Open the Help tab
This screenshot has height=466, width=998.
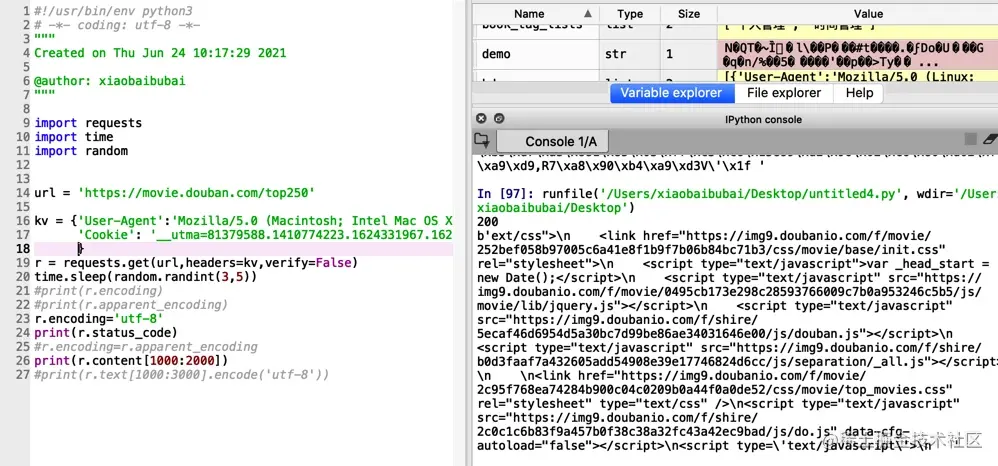[x=859, y=93]
